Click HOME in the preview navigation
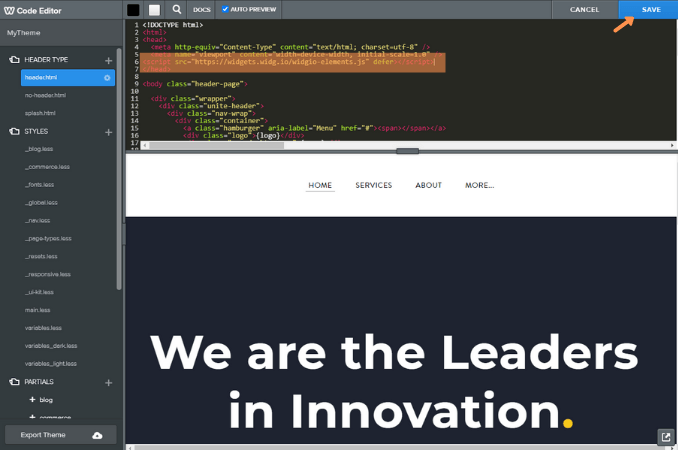678x450 pixels. 320,185
